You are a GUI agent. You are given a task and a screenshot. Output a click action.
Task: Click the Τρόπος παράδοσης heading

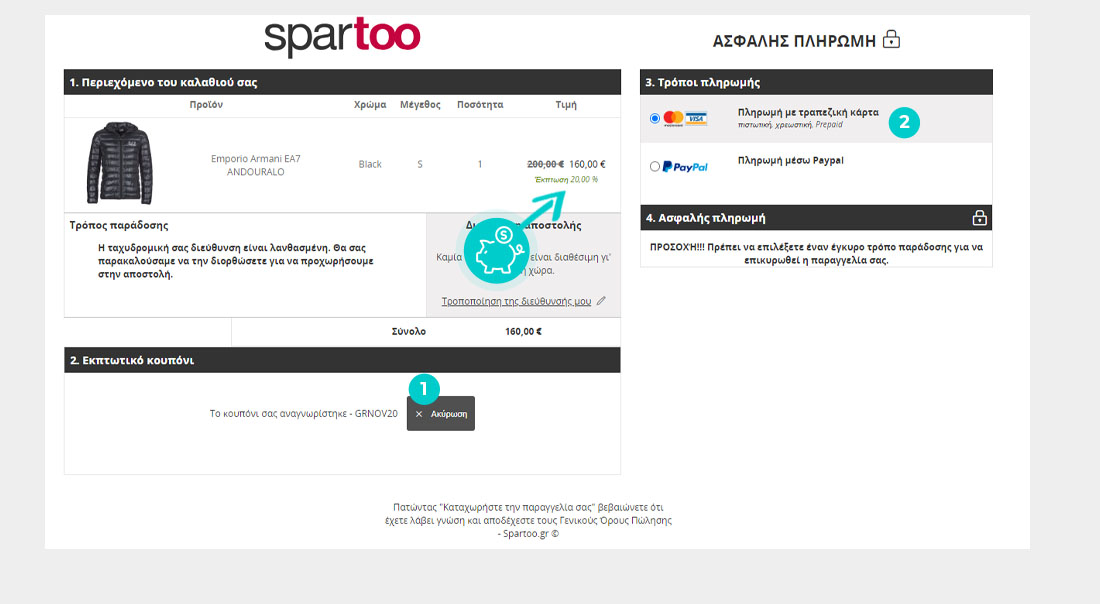tap(119, 225)
